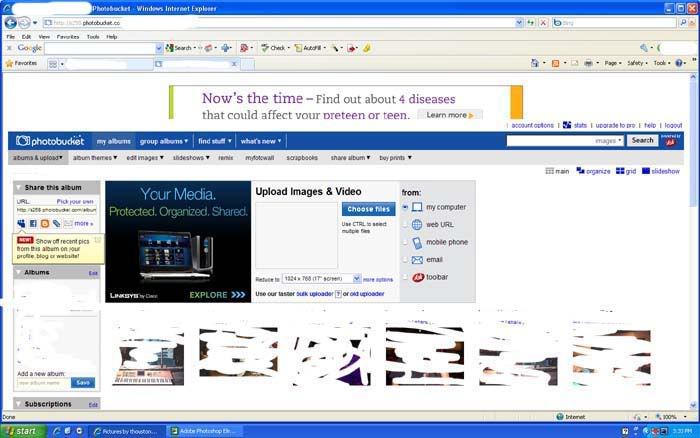Select the 'my computer' upload source
This screenshot has width=700, height=438.
tap(405, 207)
